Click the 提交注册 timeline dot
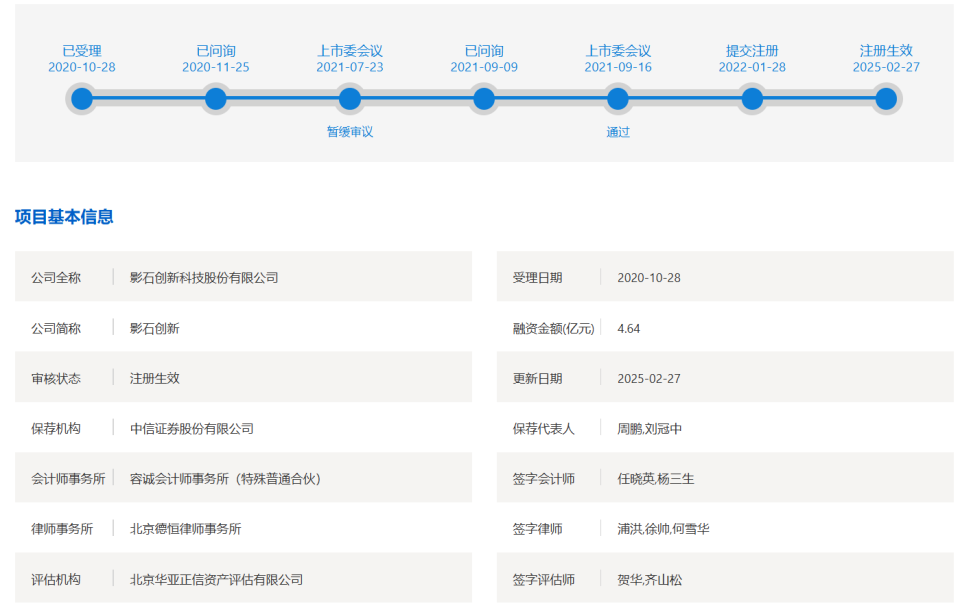The height and width of the screenshot is (606, 960). tap(752, 99)
